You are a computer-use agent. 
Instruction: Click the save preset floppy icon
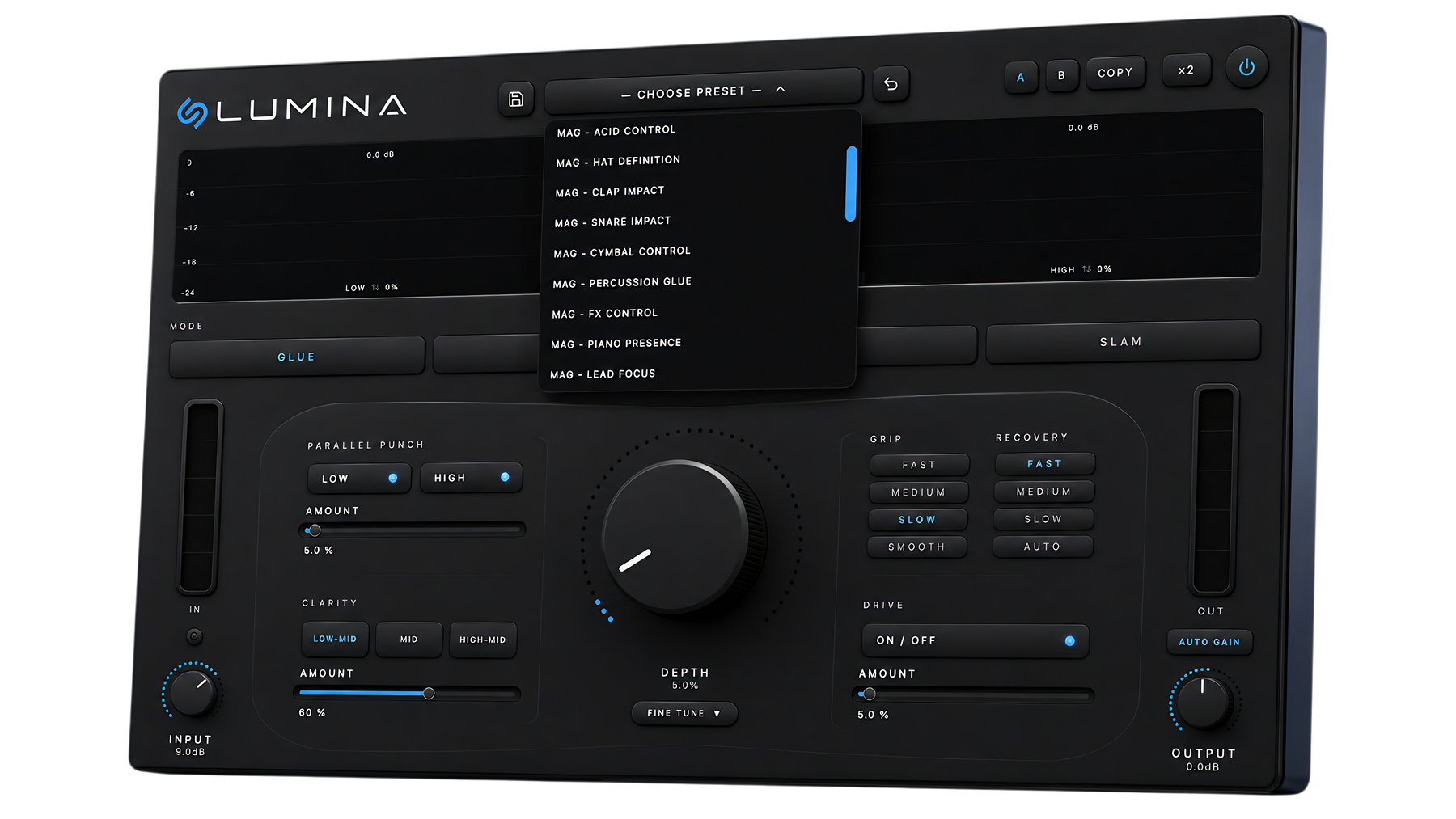[515, 99]
